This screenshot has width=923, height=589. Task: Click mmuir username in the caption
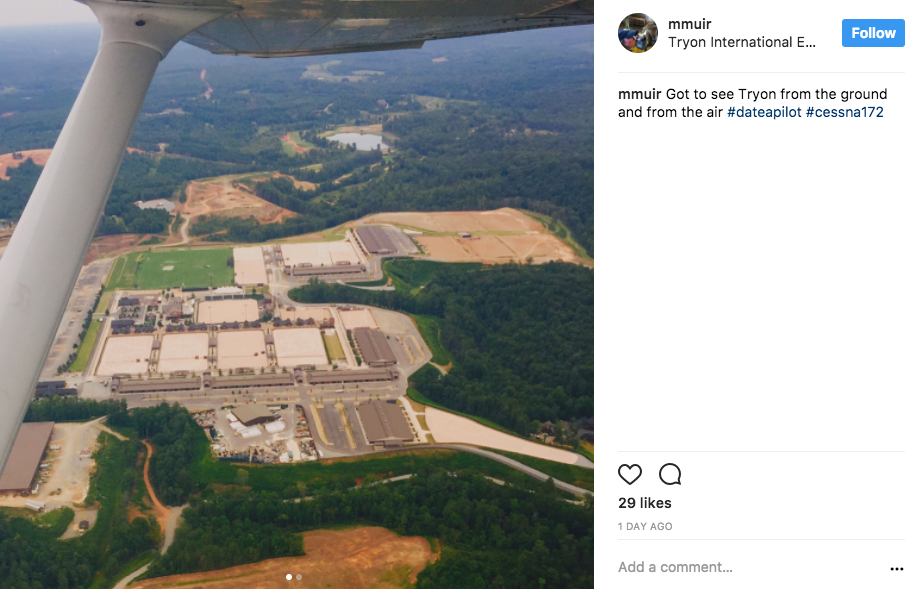coord(640,94)
